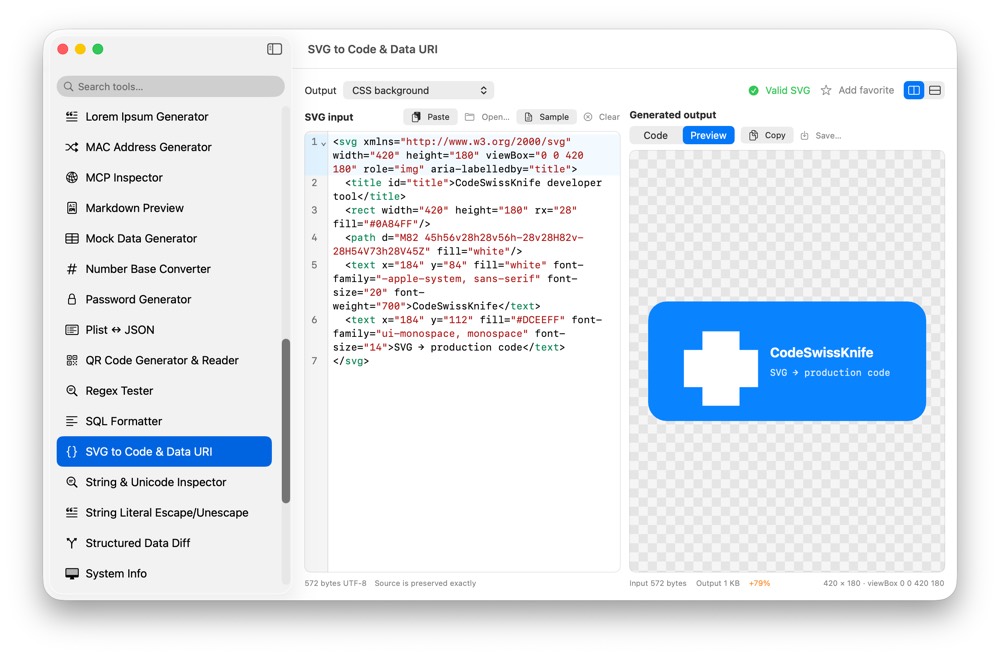The width and height of the screenshot is (1000, 657).
Task: Click the Save… output button
Action: [821, 135]
